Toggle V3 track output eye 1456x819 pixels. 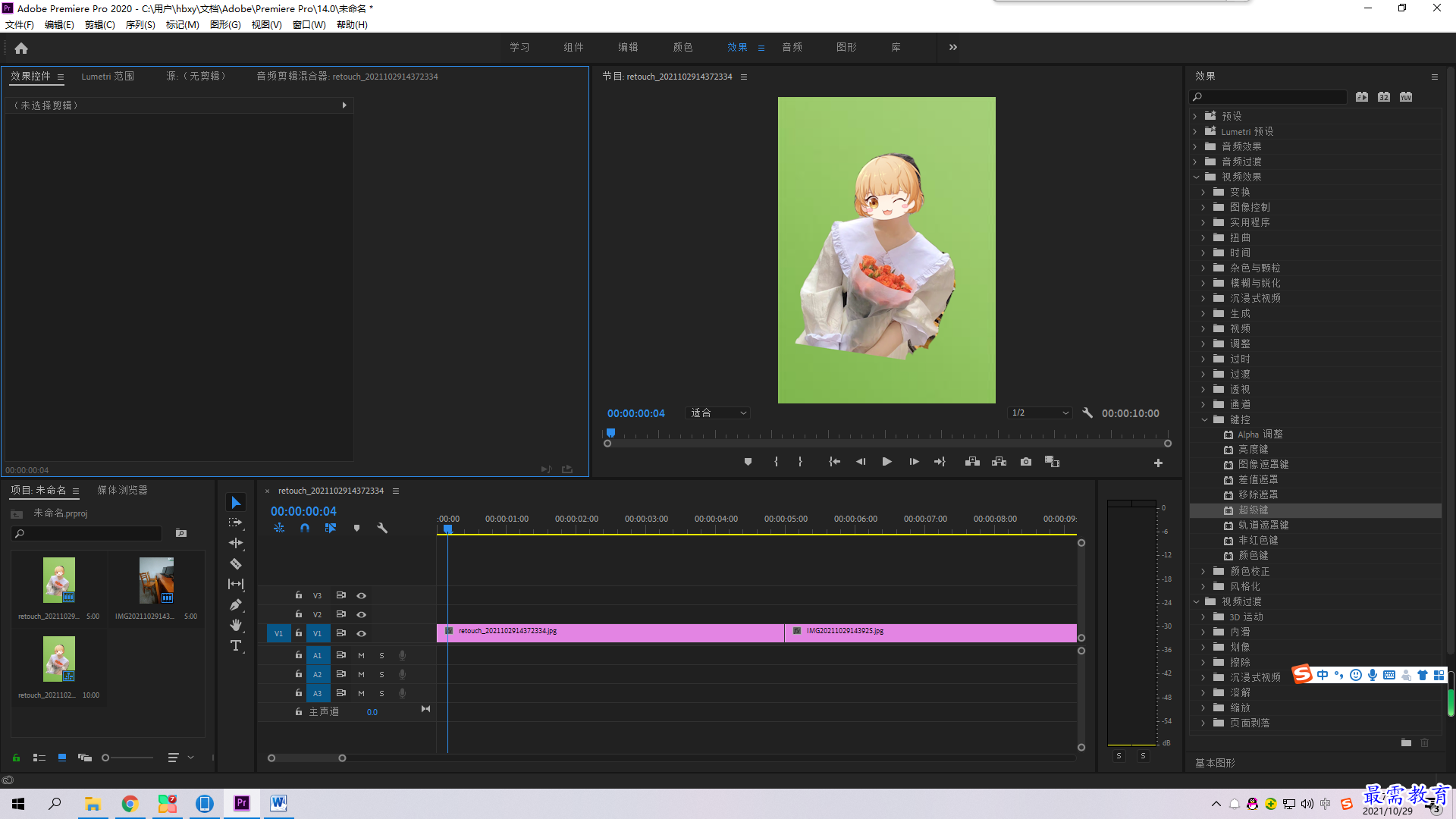point(362,595)
